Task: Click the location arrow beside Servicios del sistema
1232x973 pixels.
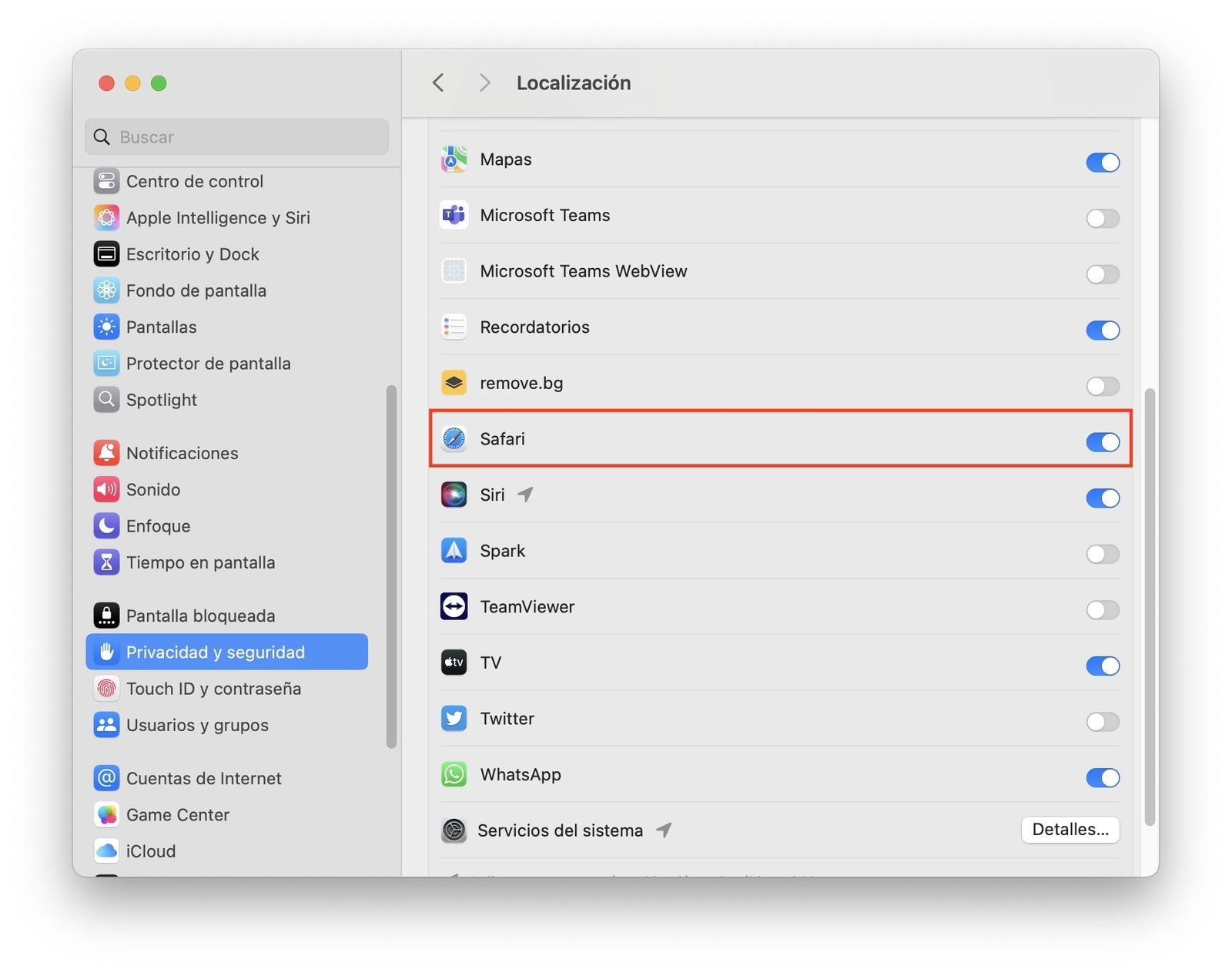Action: [664, 830]
